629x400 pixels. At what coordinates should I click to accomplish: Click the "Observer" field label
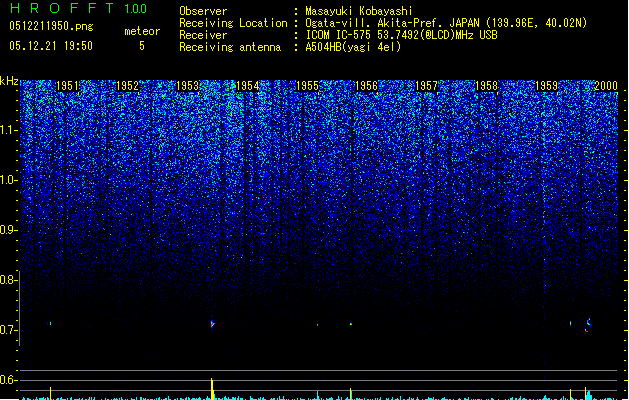coord(203,11)
